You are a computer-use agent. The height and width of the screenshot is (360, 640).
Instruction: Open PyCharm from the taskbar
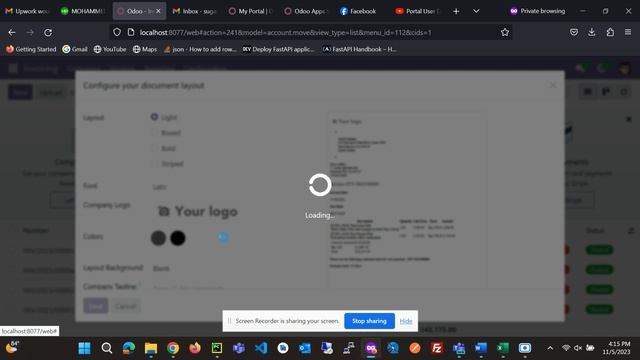tap(217, 348)
